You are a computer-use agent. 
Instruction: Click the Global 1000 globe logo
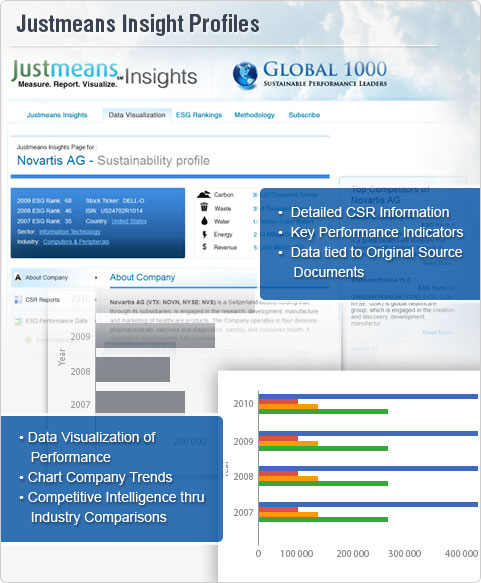click(x=245, y=75)
